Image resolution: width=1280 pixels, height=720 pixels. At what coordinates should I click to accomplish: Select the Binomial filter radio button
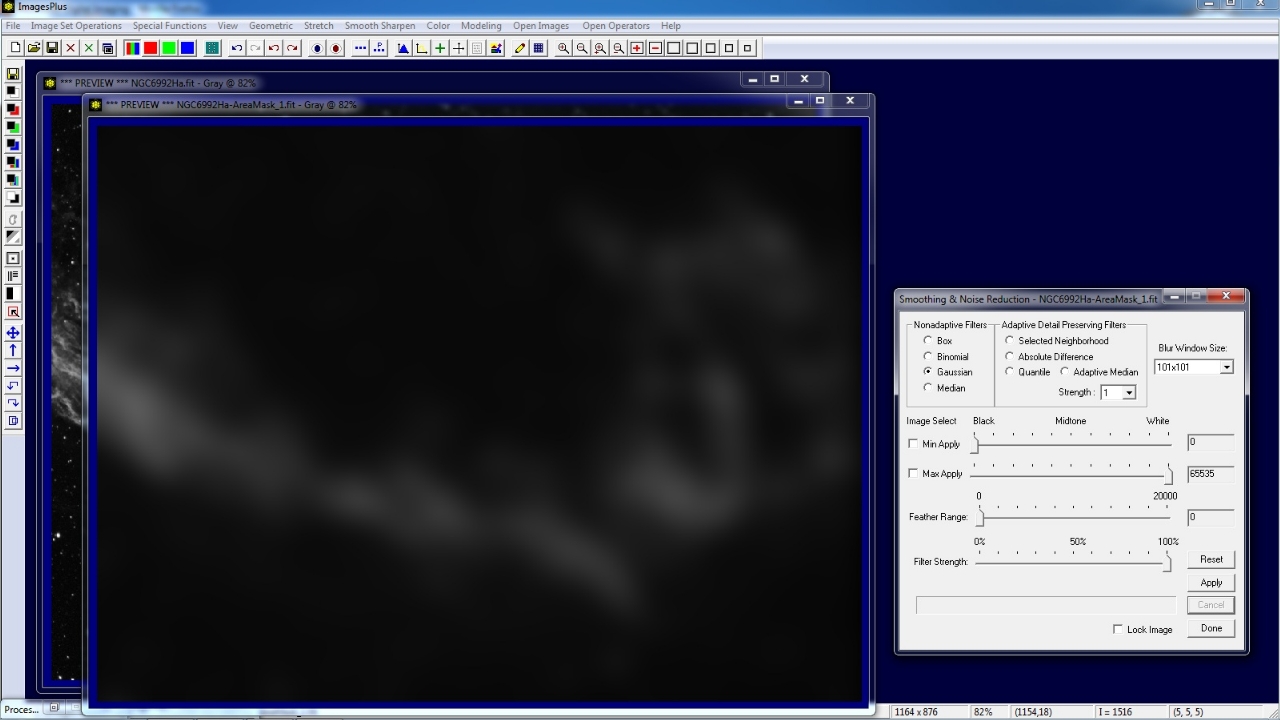(x=928, y=356)
